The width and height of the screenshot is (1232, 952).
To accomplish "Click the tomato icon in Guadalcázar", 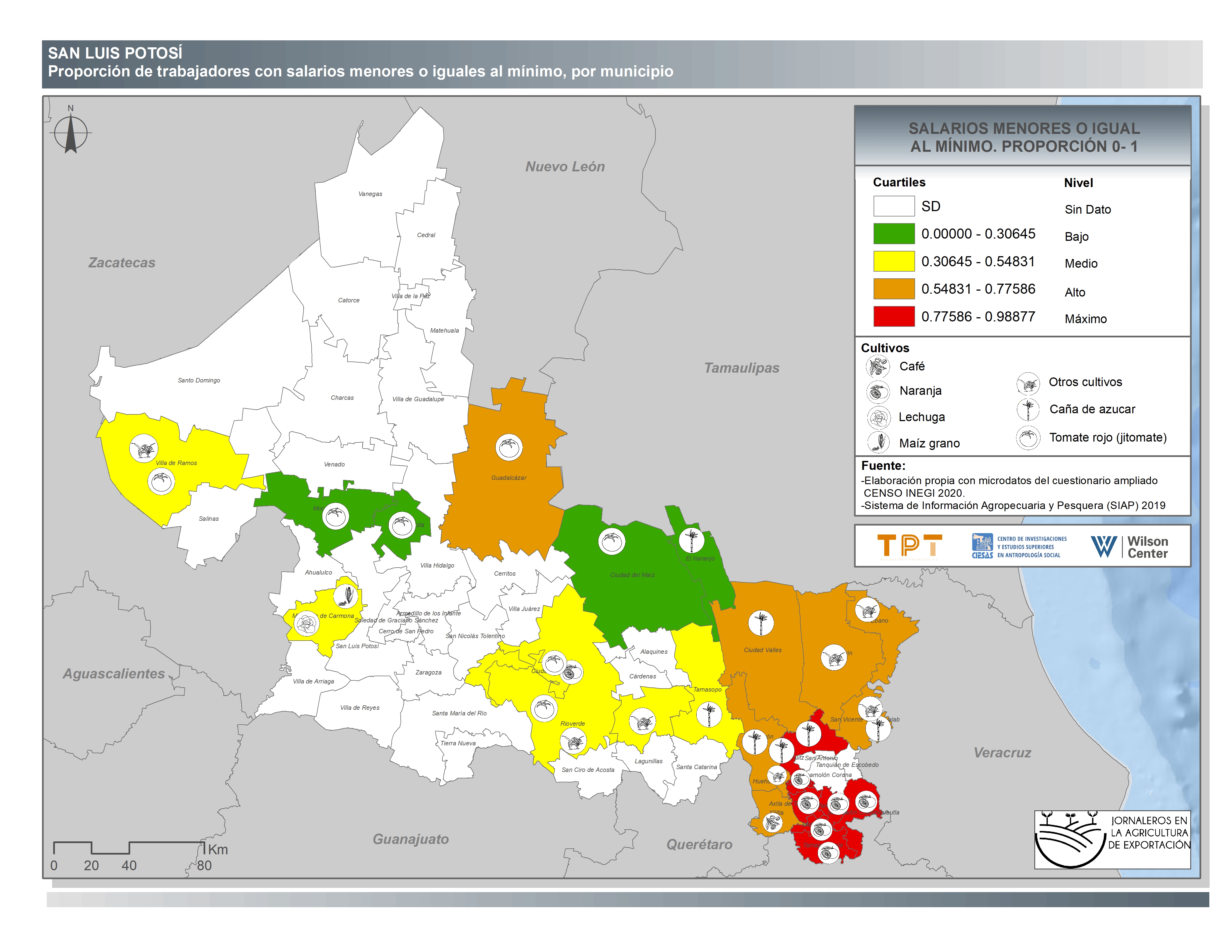I will pos(509,447).
